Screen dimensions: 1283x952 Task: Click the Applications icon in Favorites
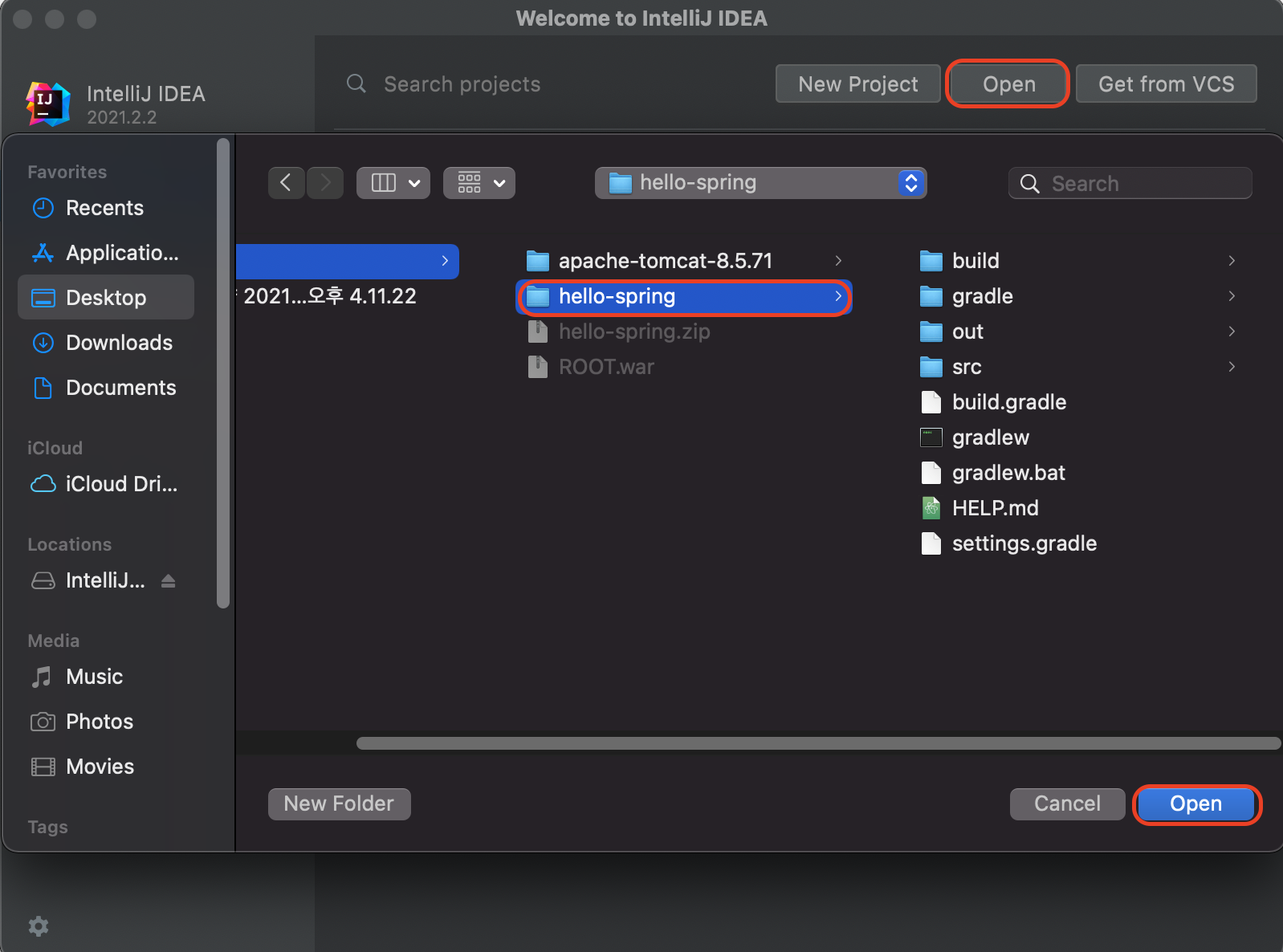(x=43, y=253)
